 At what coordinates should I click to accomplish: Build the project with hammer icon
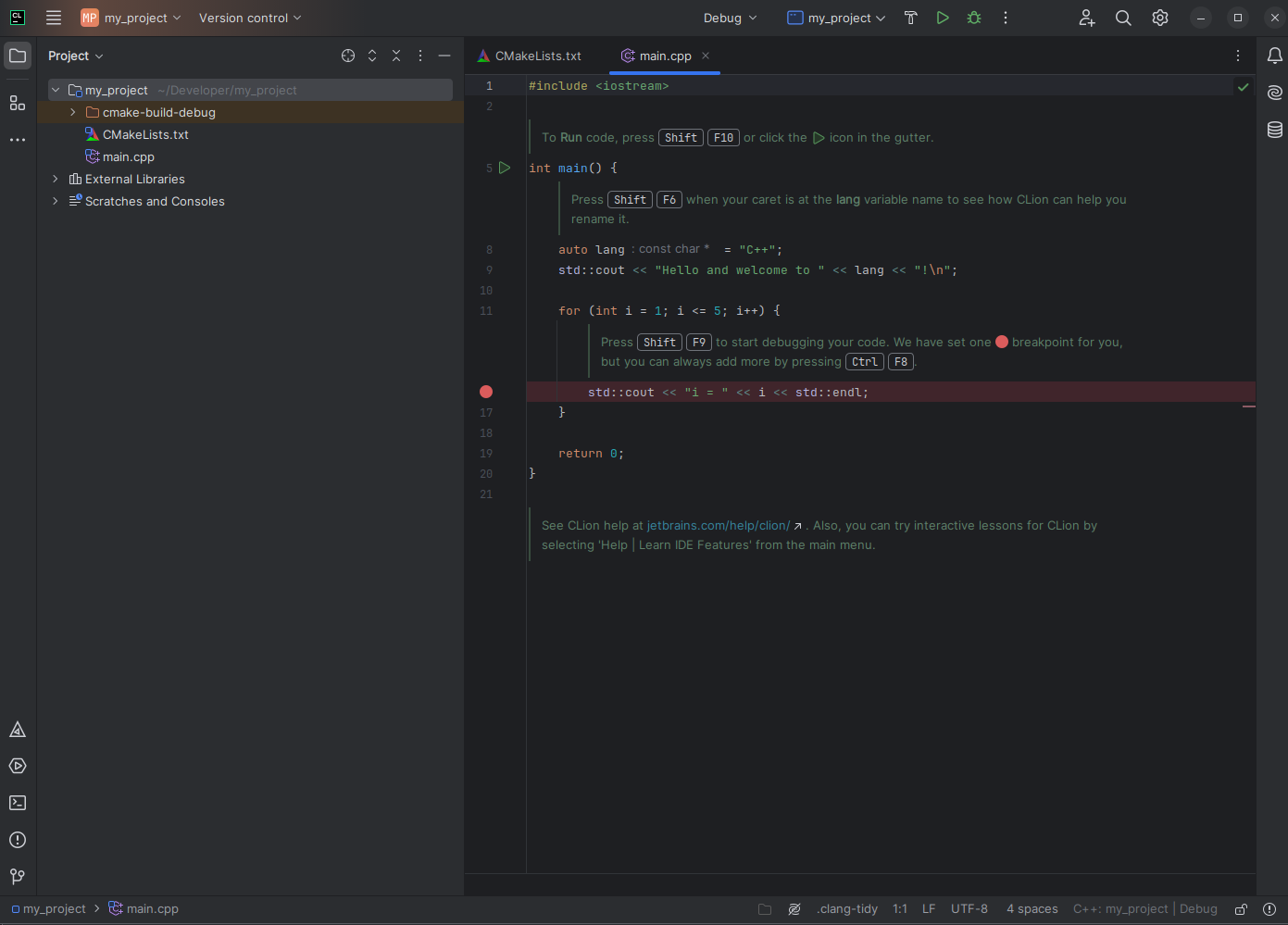point(910,18)
